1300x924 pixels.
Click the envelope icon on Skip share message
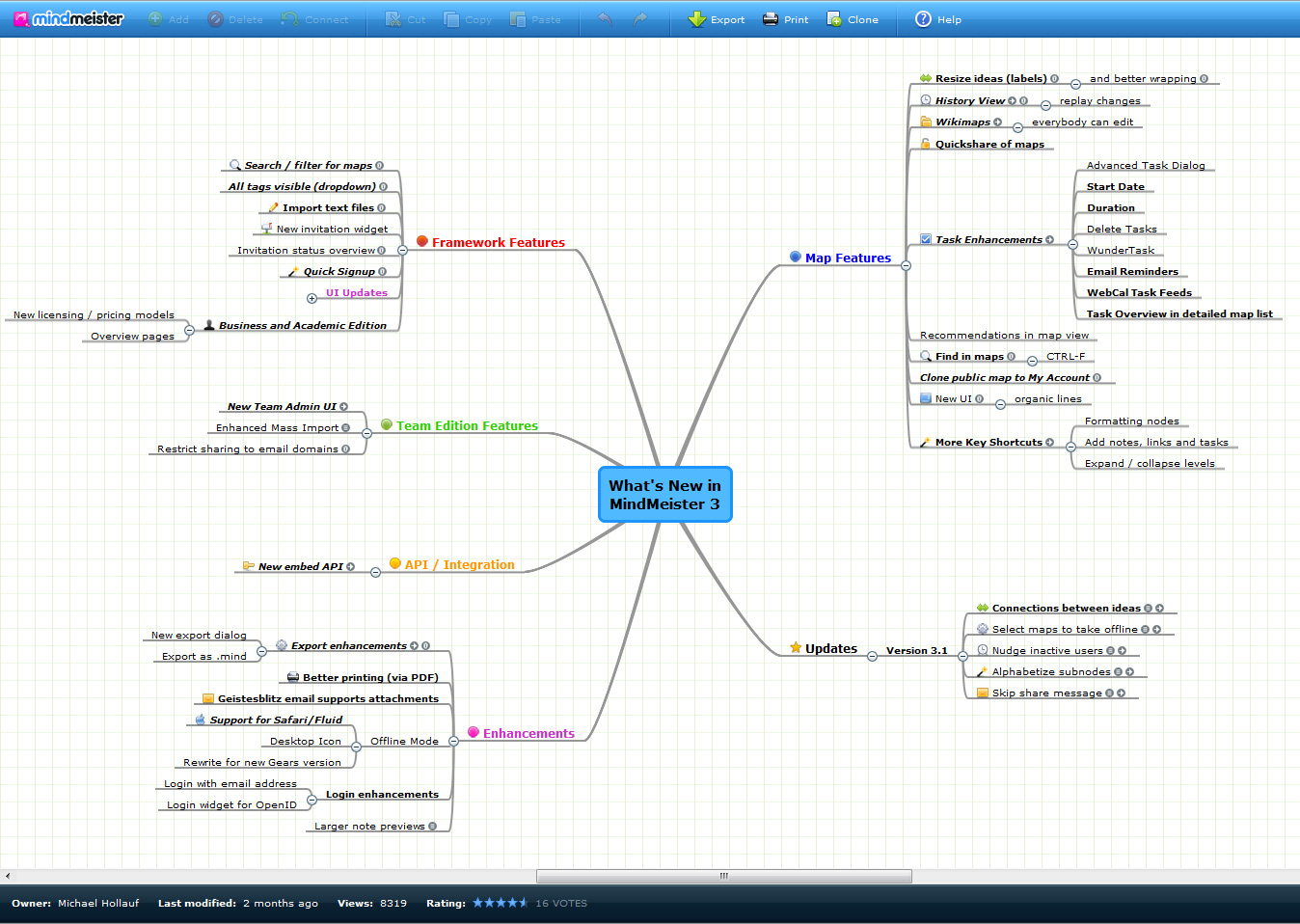[983, 693]
